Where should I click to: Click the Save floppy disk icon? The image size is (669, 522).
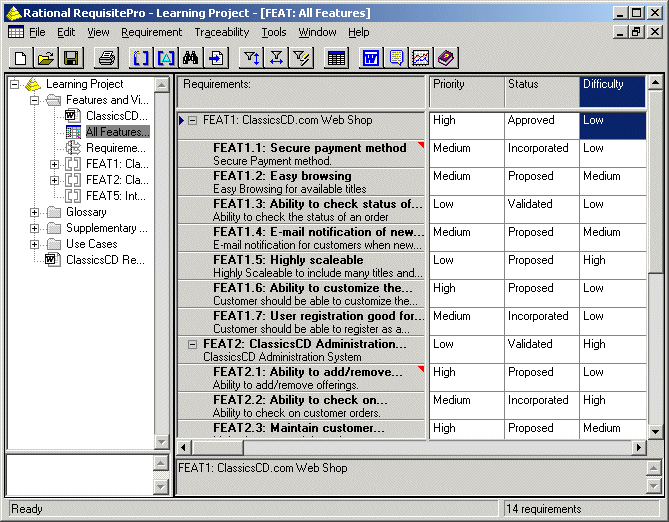[x=71, y=58]
